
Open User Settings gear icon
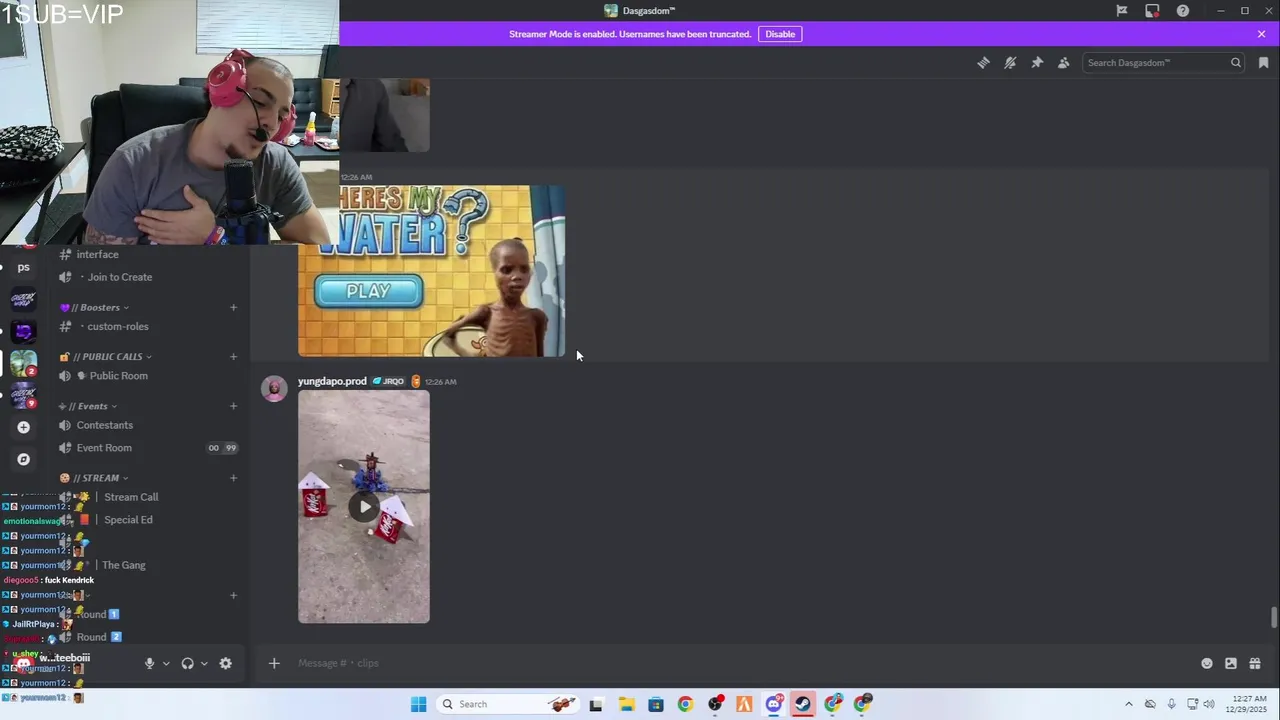coord(225,663)
